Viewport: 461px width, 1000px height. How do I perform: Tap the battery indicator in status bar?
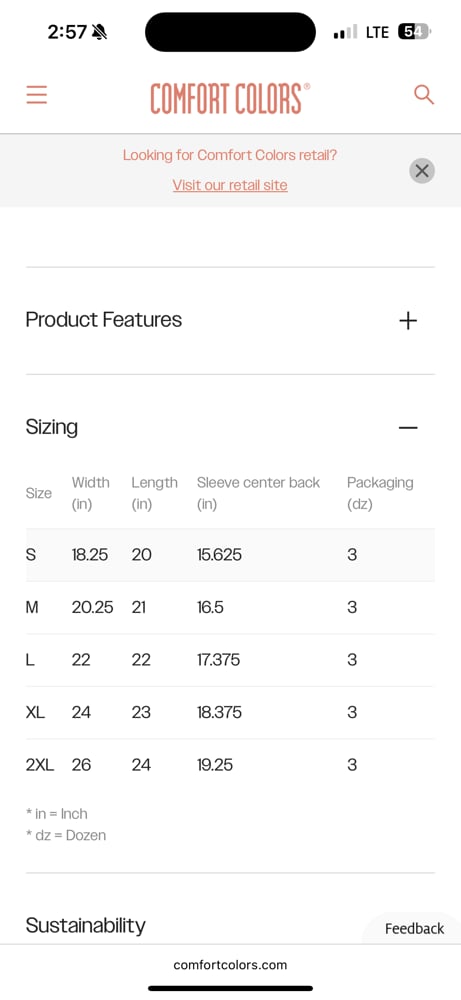tap(414, 32)
